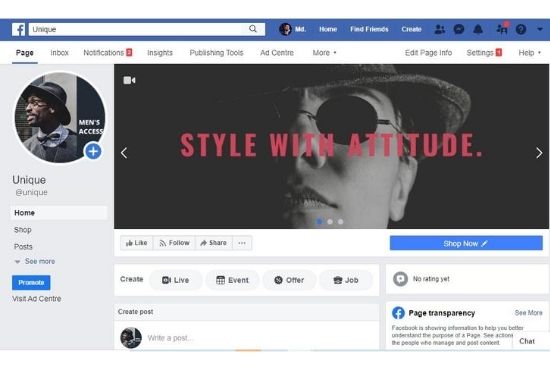Open the Notifications tab
Screen dimensions: 550x370
(108, 53)
